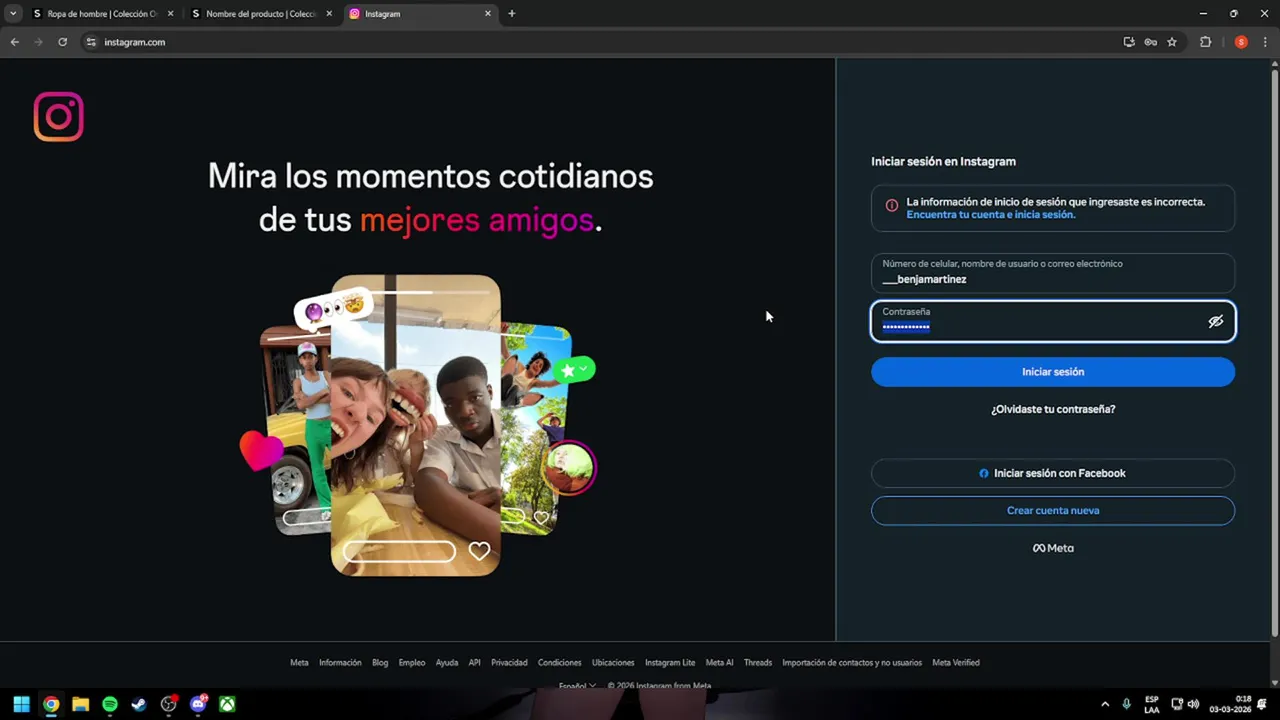Open Importación de contactos y no usuarios link
This screenshot has width=1280, height=720.
click(x=852, y=663)
